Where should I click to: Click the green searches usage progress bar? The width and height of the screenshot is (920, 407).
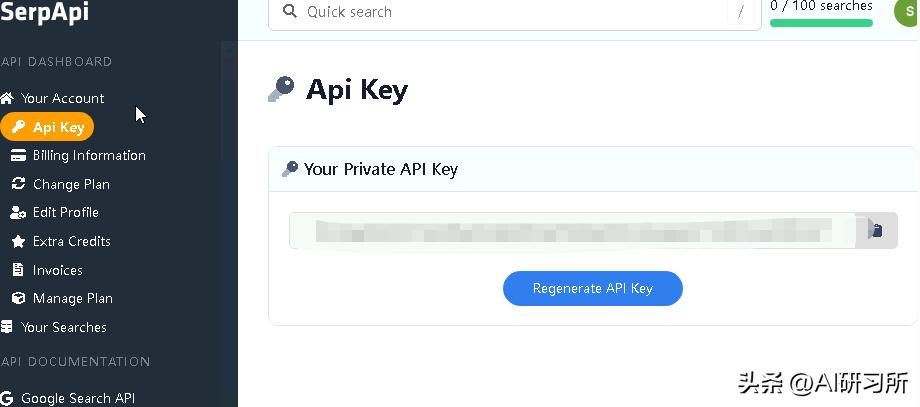tap(820, 23)
